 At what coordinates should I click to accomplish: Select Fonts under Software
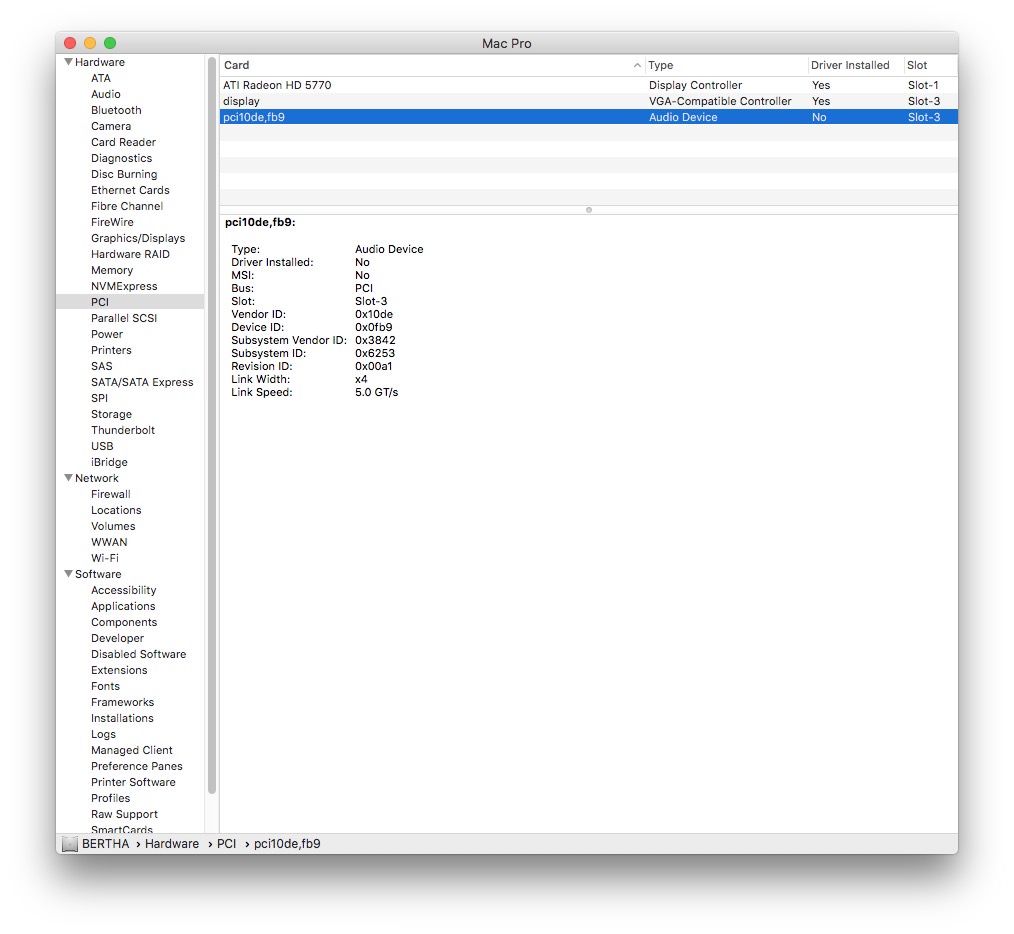(105, 686)
